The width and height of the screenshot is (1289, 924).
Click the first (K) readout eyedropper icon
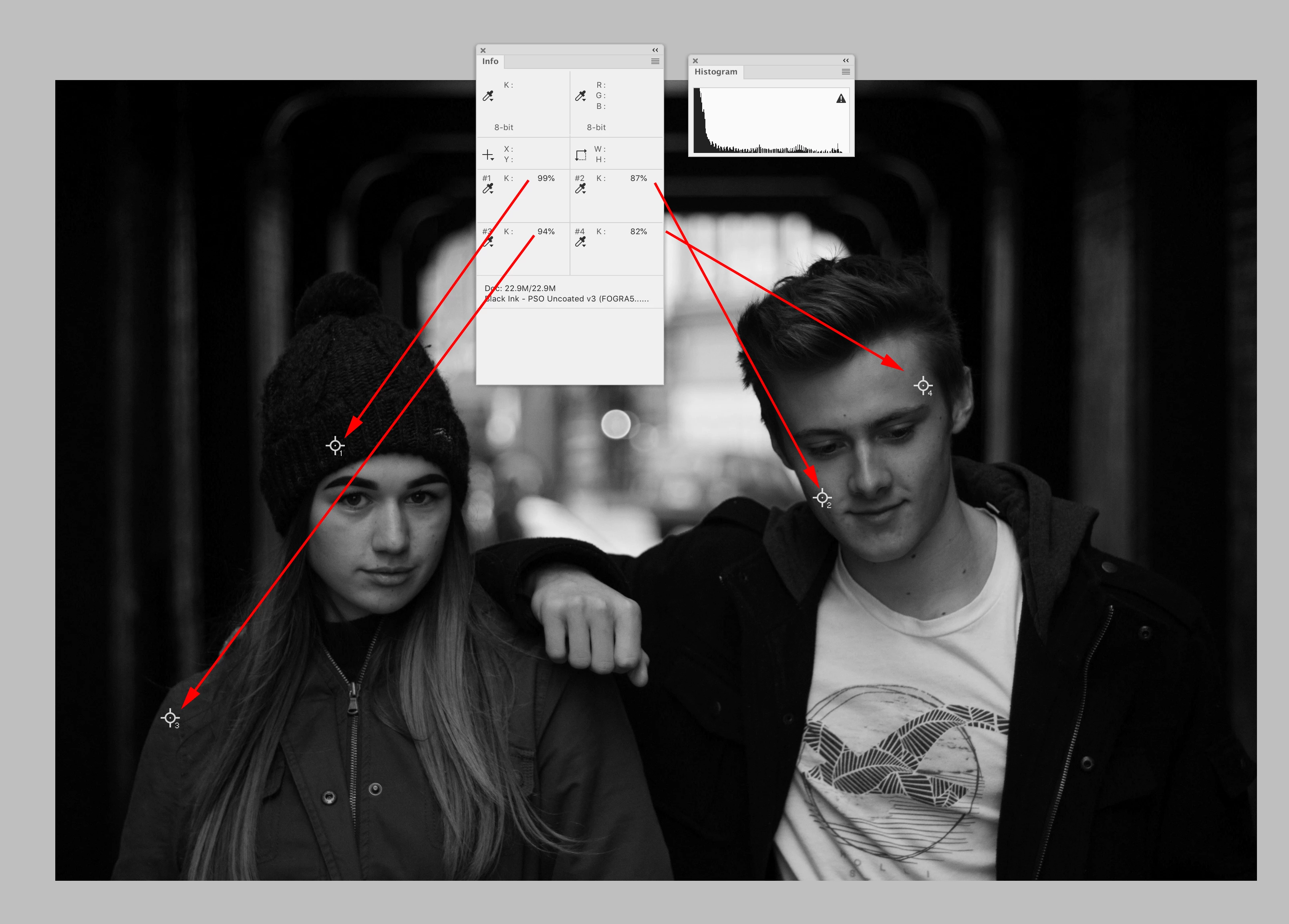pos(487,96)
